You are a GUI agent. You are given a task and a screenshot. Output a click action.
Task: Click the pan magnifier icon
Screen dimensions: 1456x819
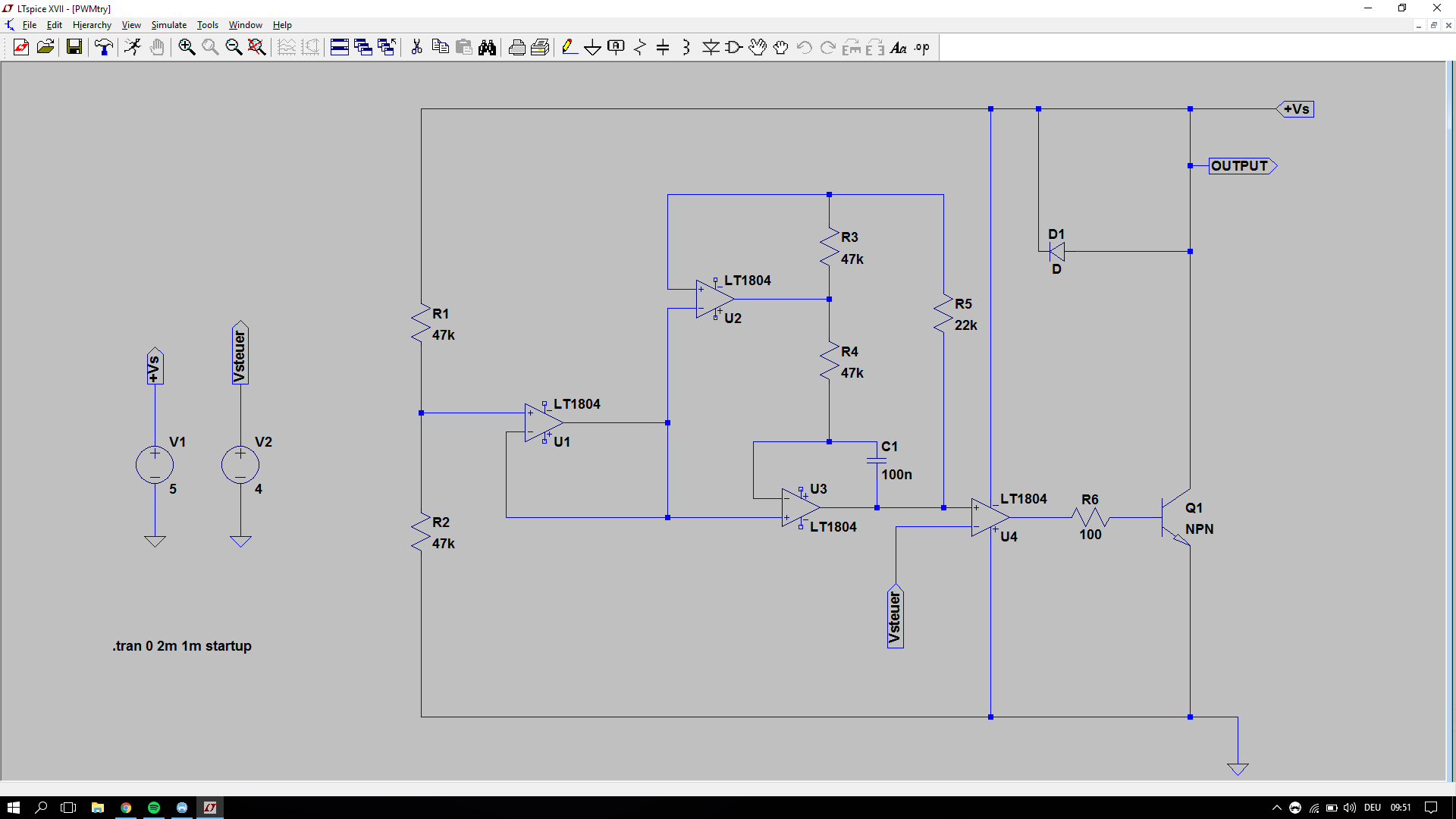point(210,47)
